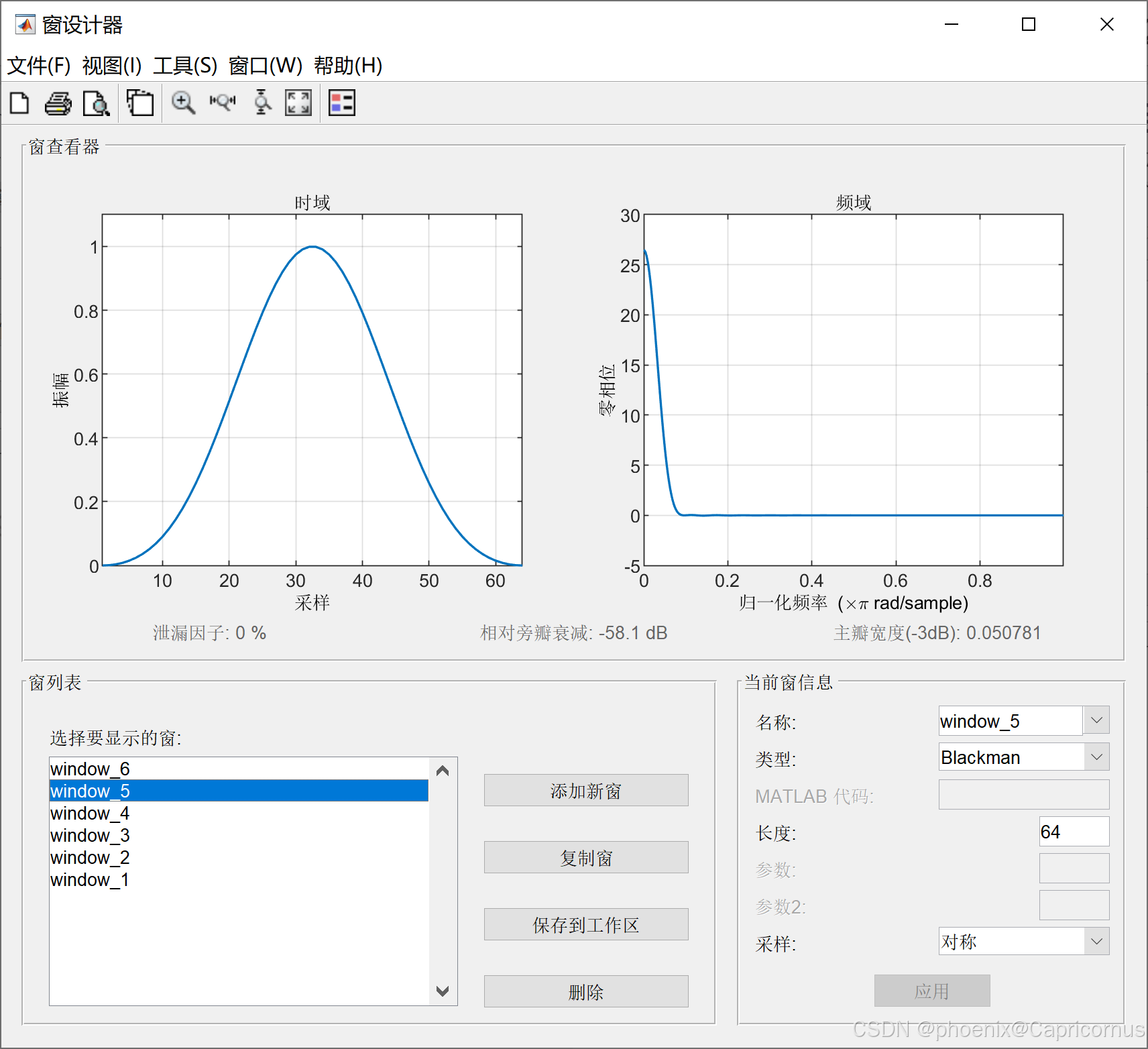Screen dimensions: 1148x1049
Task: Select window_6 in the window list
Action: [x=239, y=769]
